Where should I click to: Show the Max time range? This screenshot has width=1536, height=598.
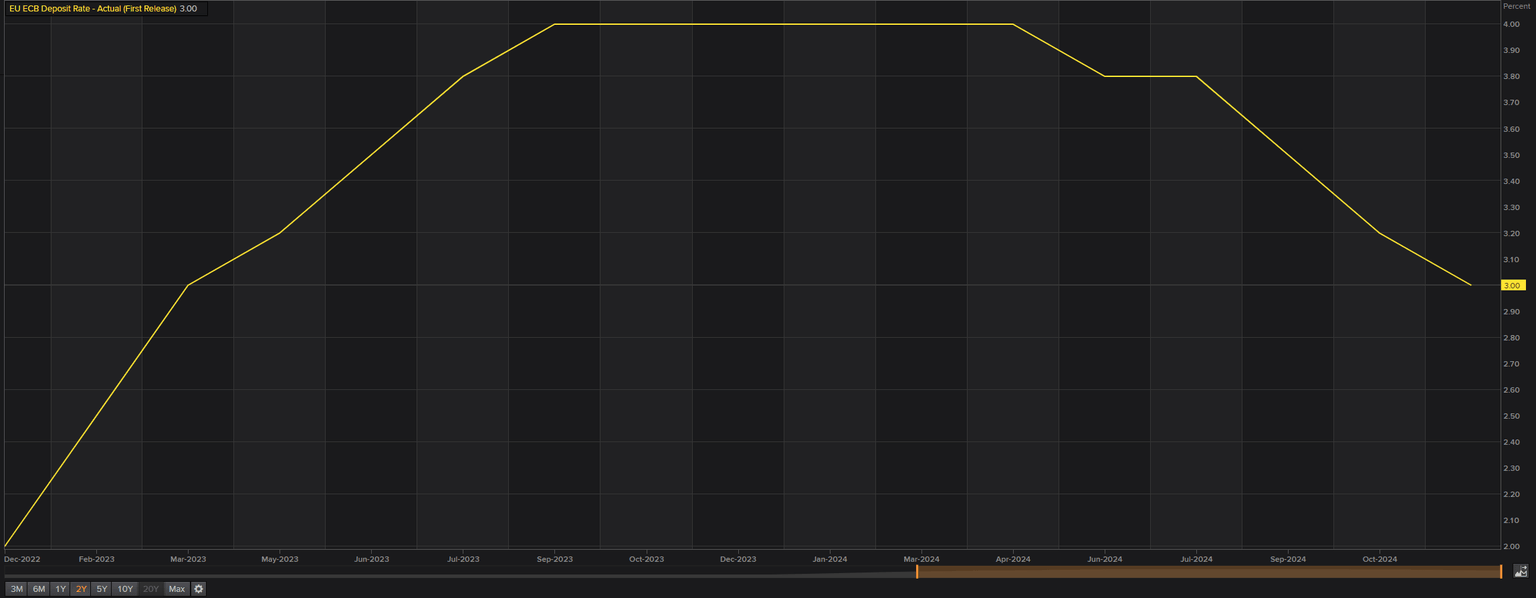(x=177, y=589)
